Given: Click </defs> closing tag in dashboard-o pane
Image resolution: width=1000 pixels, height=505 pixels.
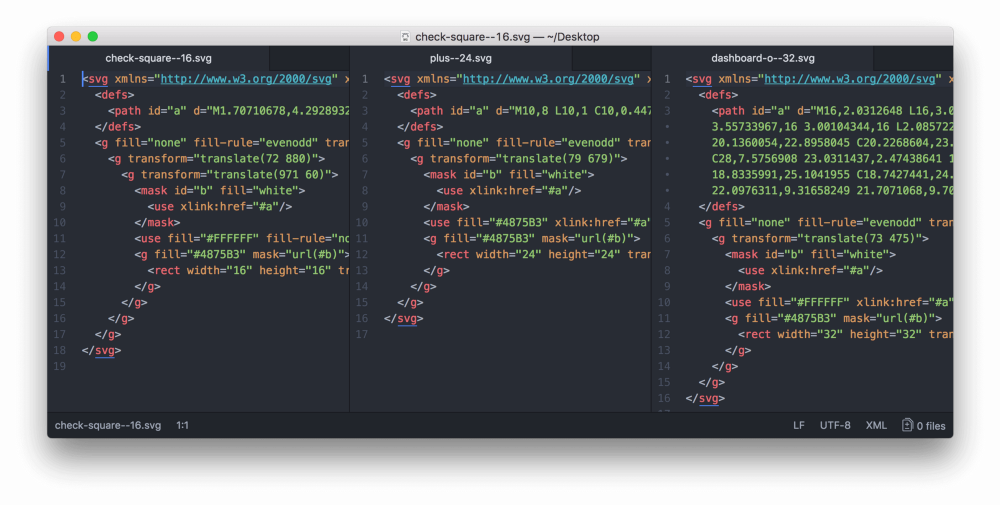Looking at the screenshot, I should pos(722,207).
